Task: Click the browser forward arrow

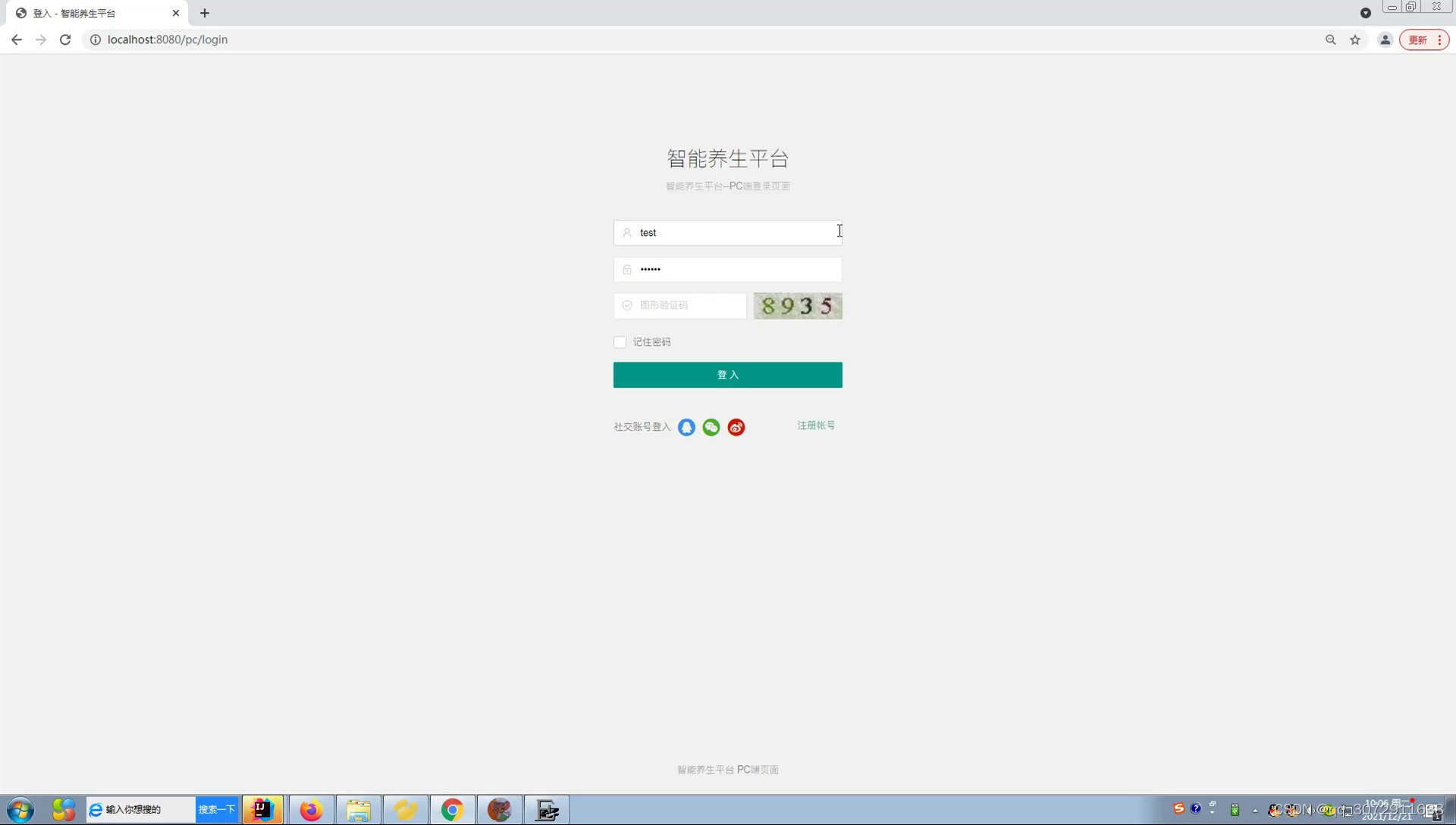Action: click(41, 39)
